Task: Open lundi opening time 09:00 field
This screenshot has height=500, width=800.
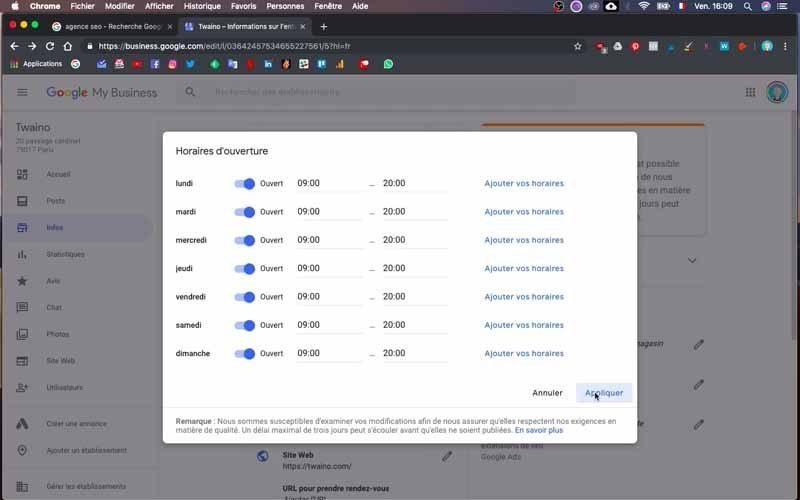Action: [330, 184]
